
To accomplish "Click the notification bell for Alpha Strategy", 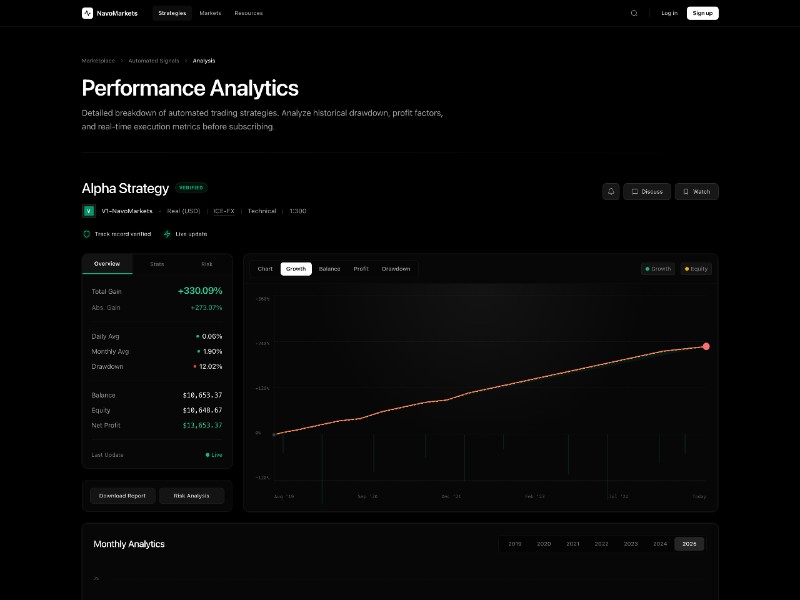I will click(x=610, y=191).
